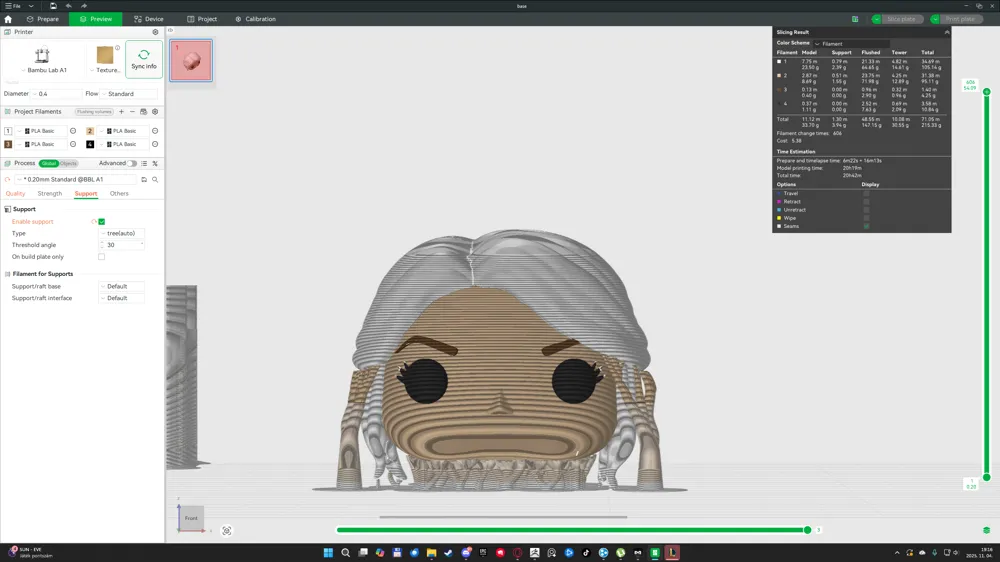Toggle the Advanced switch

tap(132, 163)
